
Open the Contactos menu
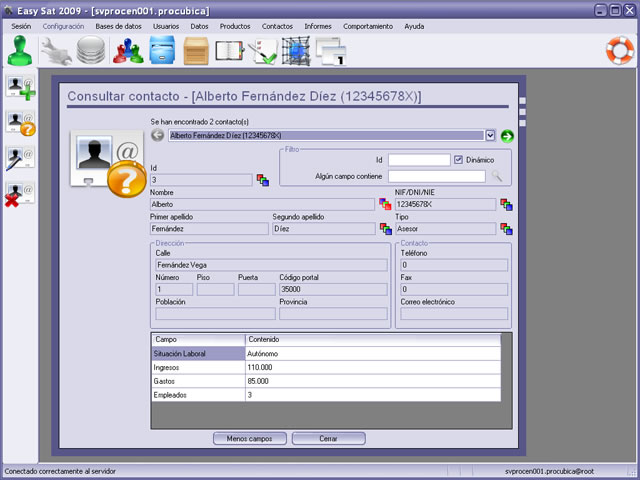(x=277, y=26)
